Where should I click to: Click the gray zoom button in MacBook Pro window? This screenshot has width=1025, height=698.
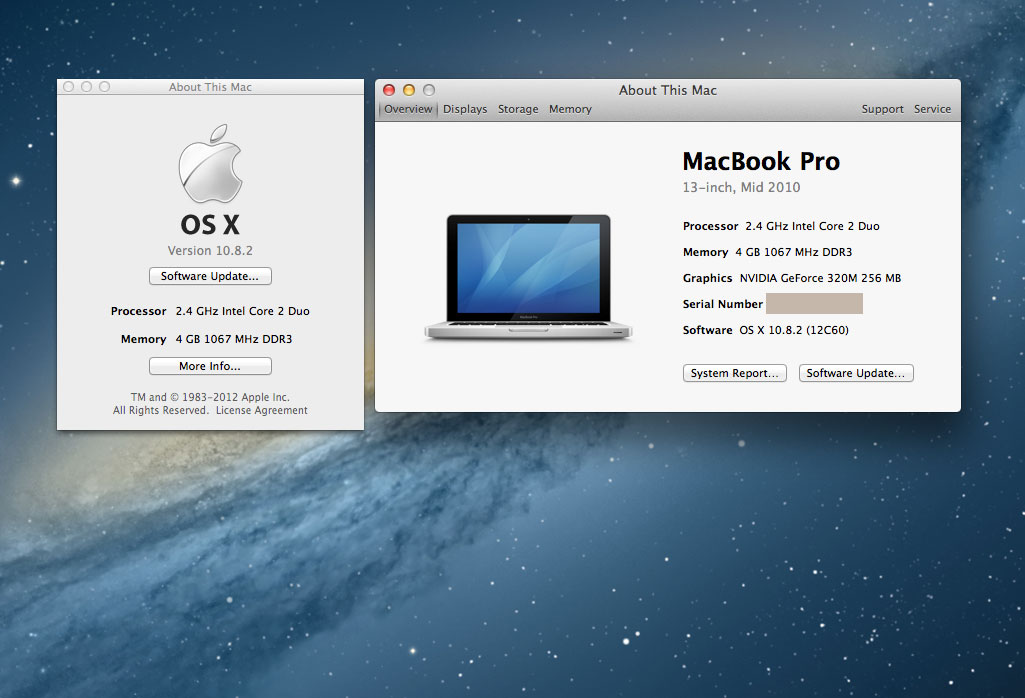(429, 90)
